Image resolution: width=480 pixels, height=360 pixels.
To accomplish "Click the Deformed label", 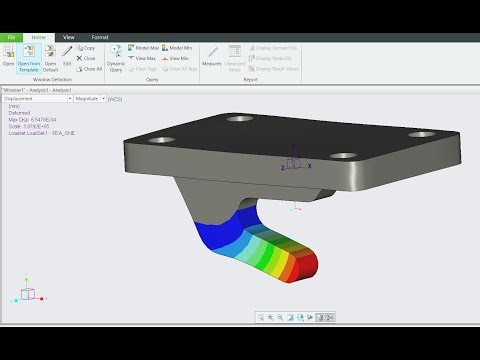I will point(19,113).
